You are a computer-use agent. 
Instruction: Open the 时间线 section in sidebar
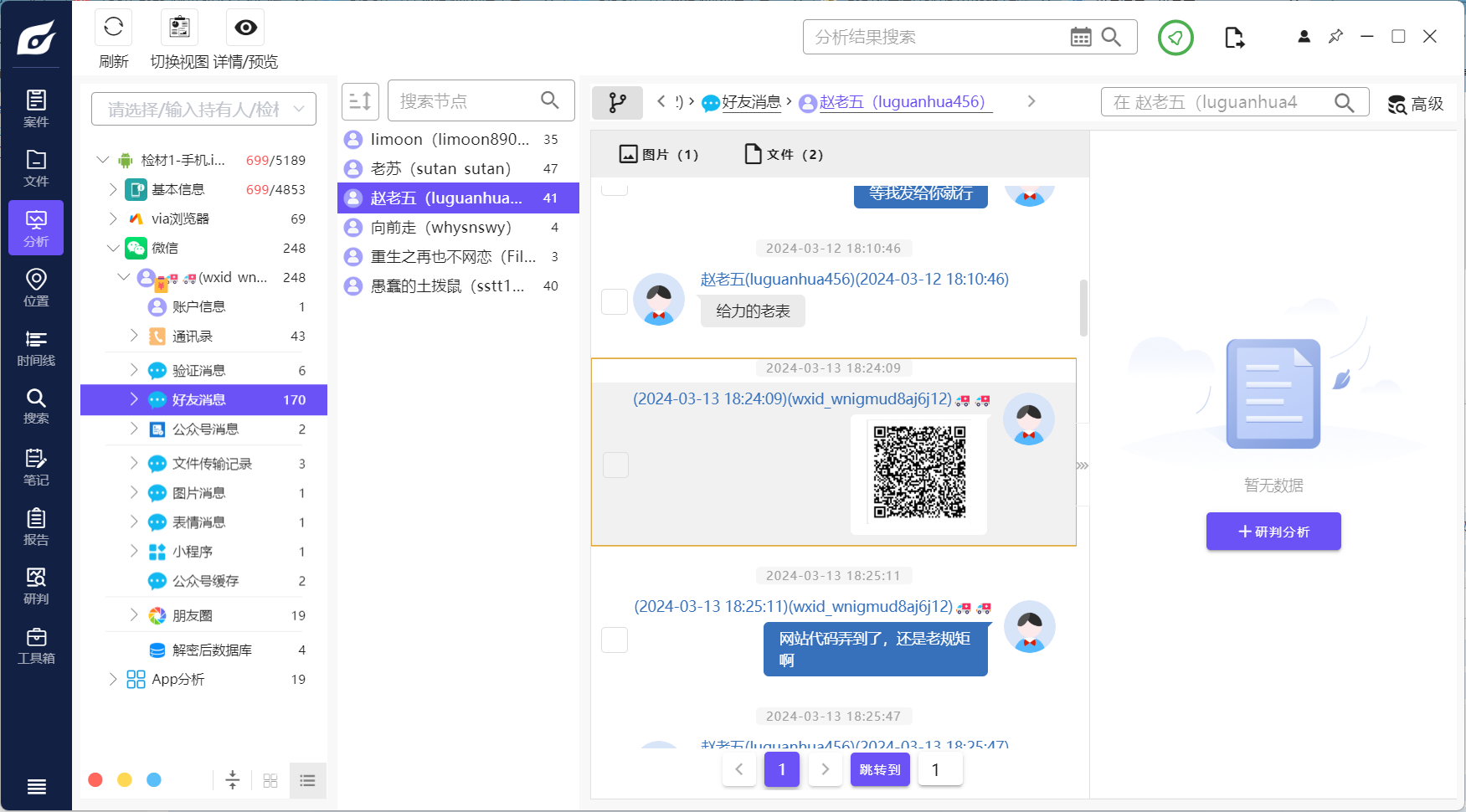coord(36,347)
